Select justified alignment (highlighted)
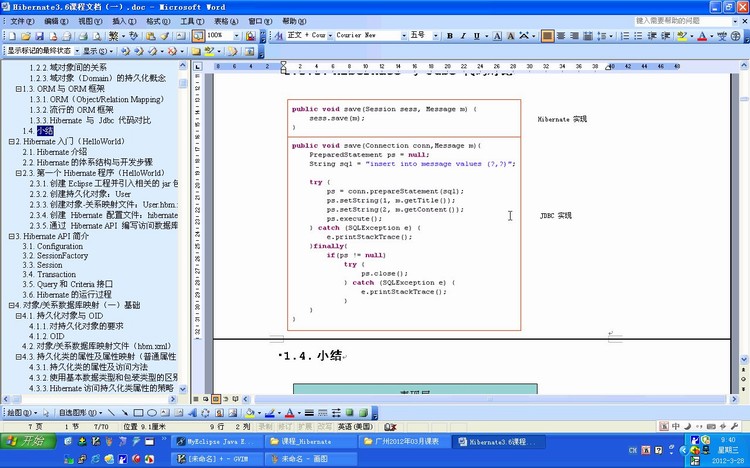This screenshot has width=750, height=468. (547, 36)
